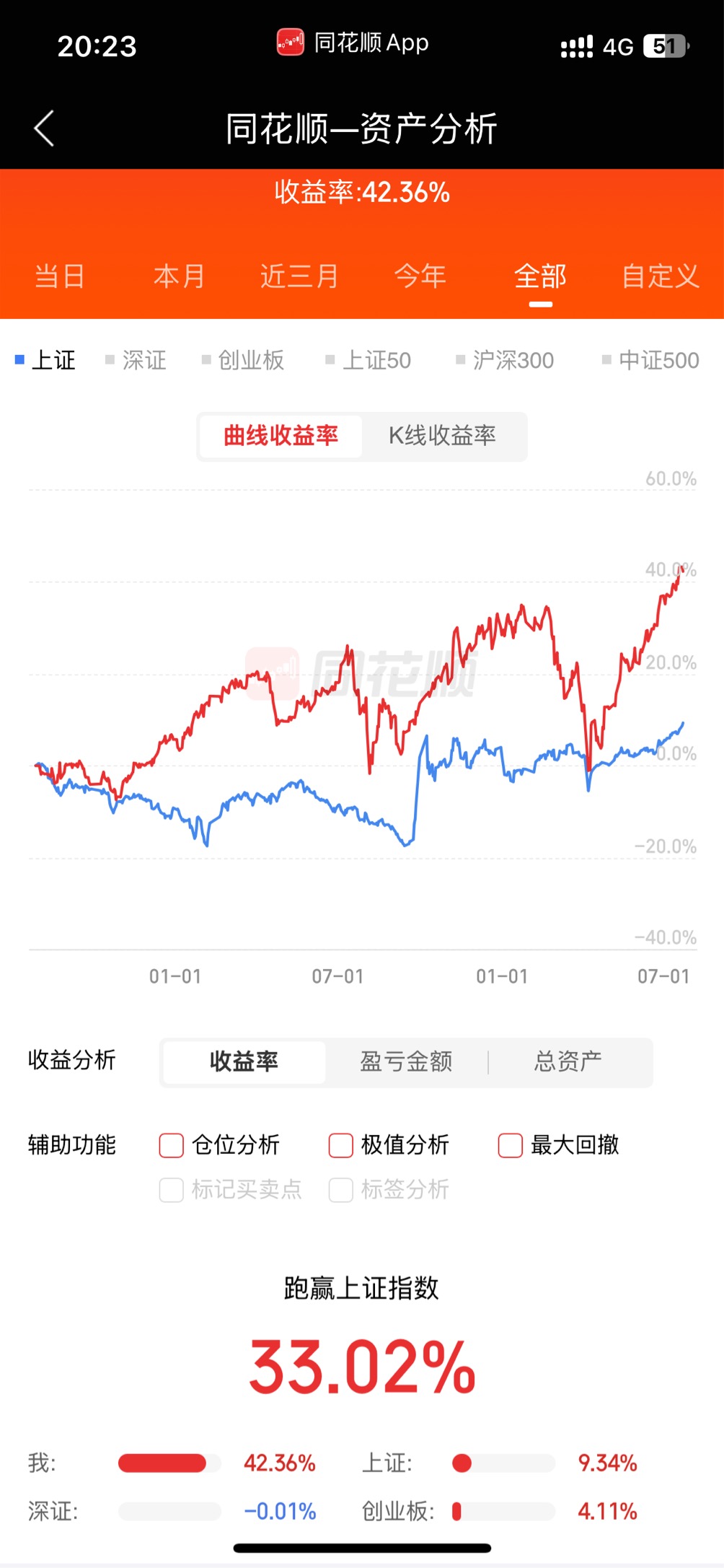Tap the back arrow icon
The height and width of the screenshot is (1568, 724).
click(44, 128)
